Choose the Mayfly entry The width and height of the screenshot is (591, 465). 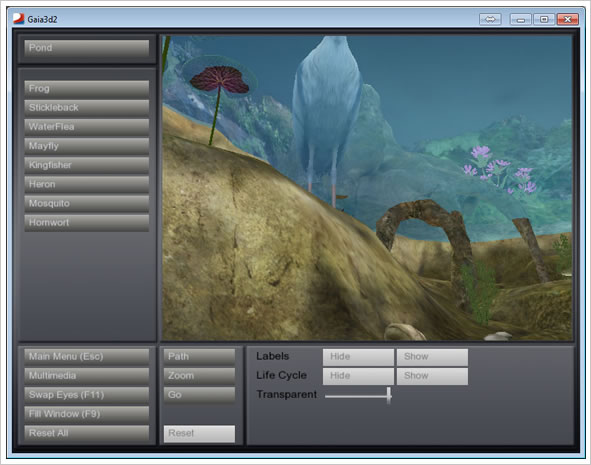pyautogui.click(x=87, y=146)
